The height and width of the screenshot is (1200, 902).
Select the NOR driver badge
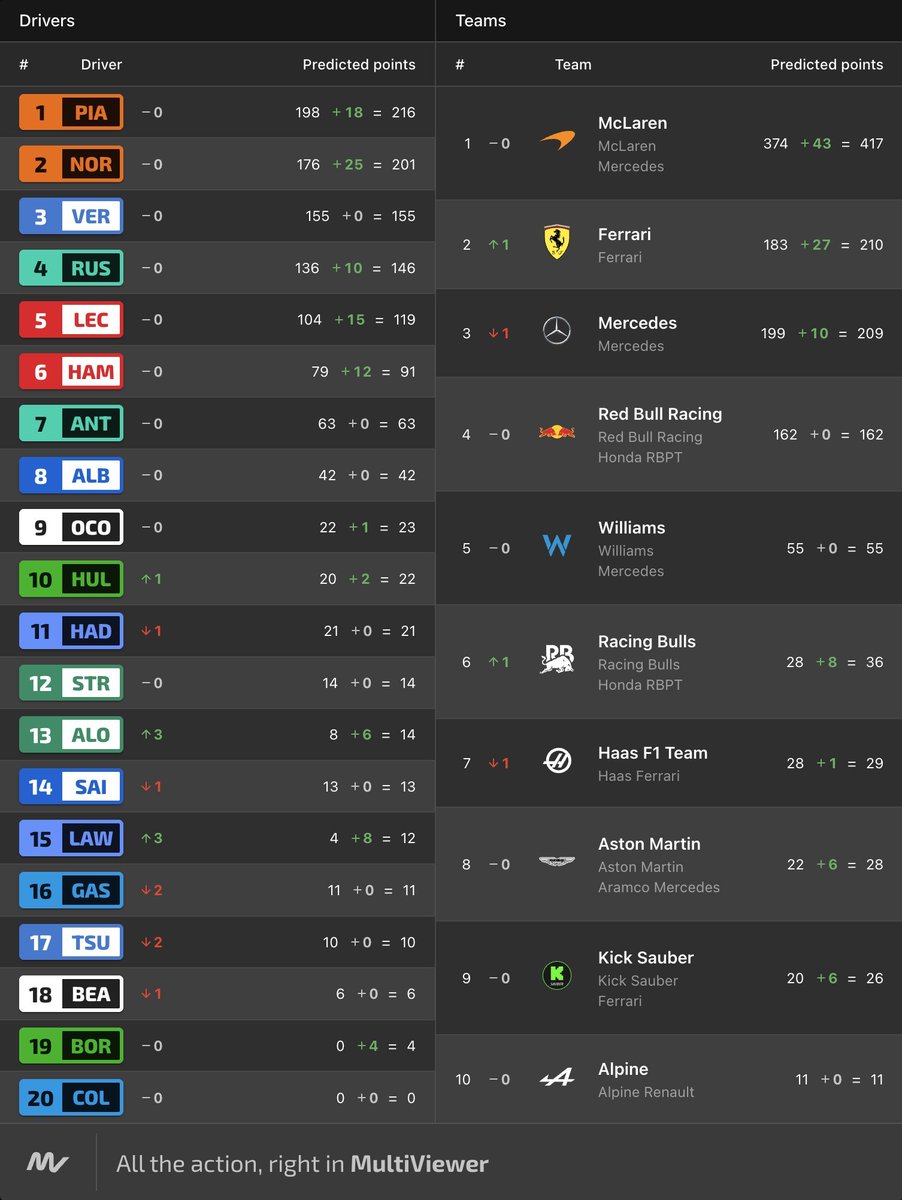click(71, 164)
